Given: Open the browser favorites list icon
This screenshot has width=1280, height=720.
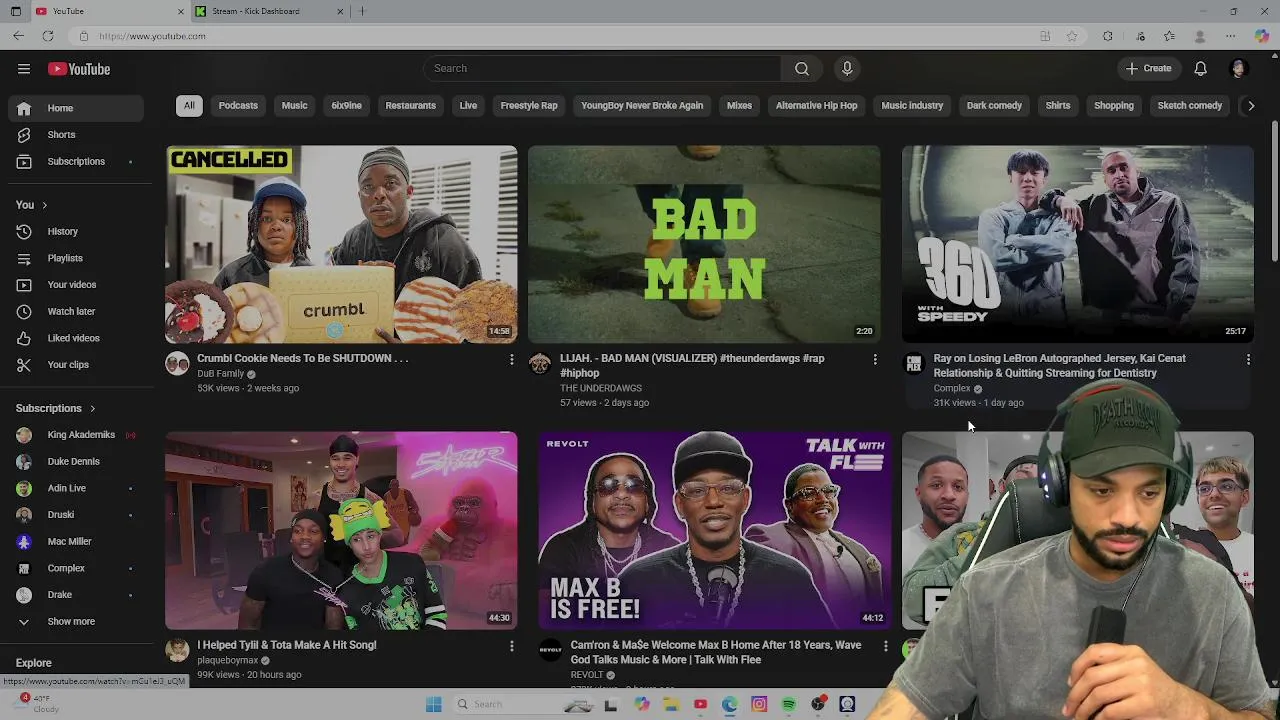Looking at the screenshot, I should (1169, 36).
